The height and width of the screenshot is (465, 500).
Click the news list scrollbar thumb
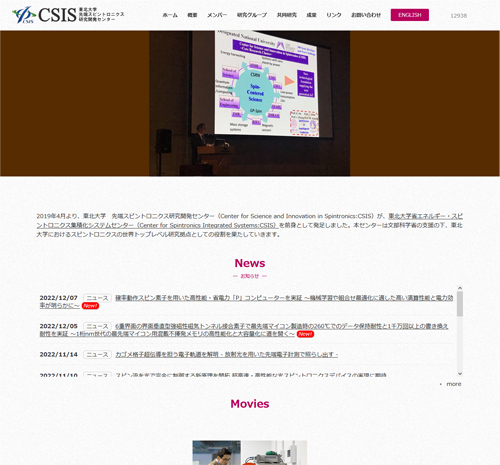pyautogui.click(x=460, y=304)
